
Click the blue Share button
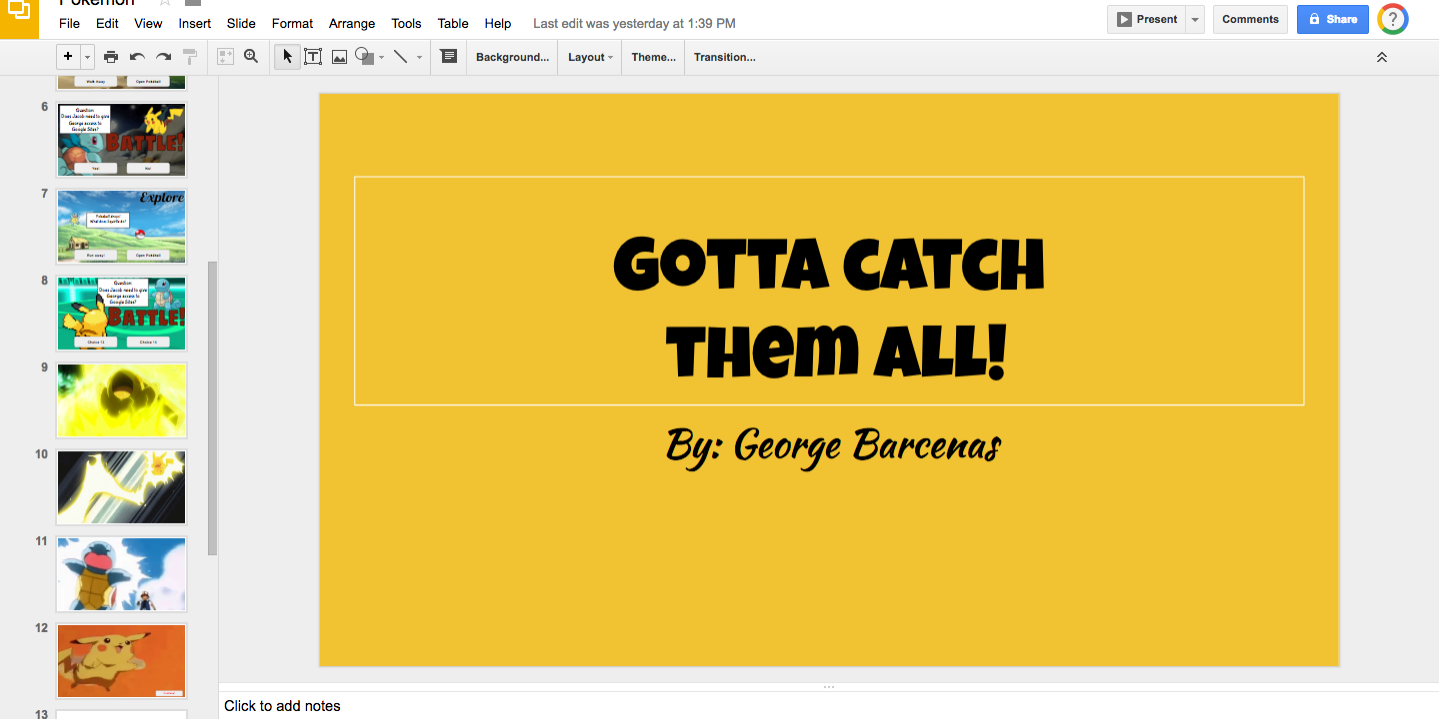tap(1332, 19)
